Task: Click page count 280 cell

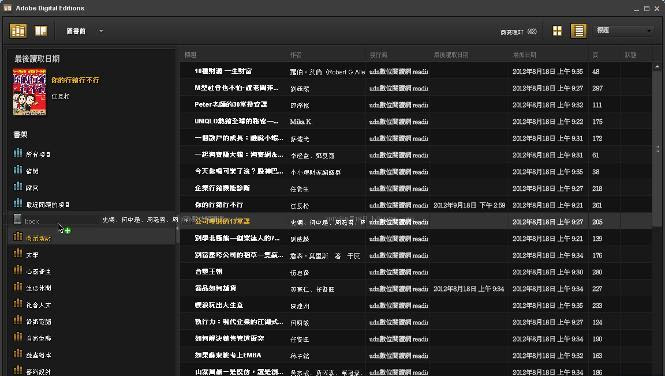Action: pyautogui.click(x=597, y=272)
